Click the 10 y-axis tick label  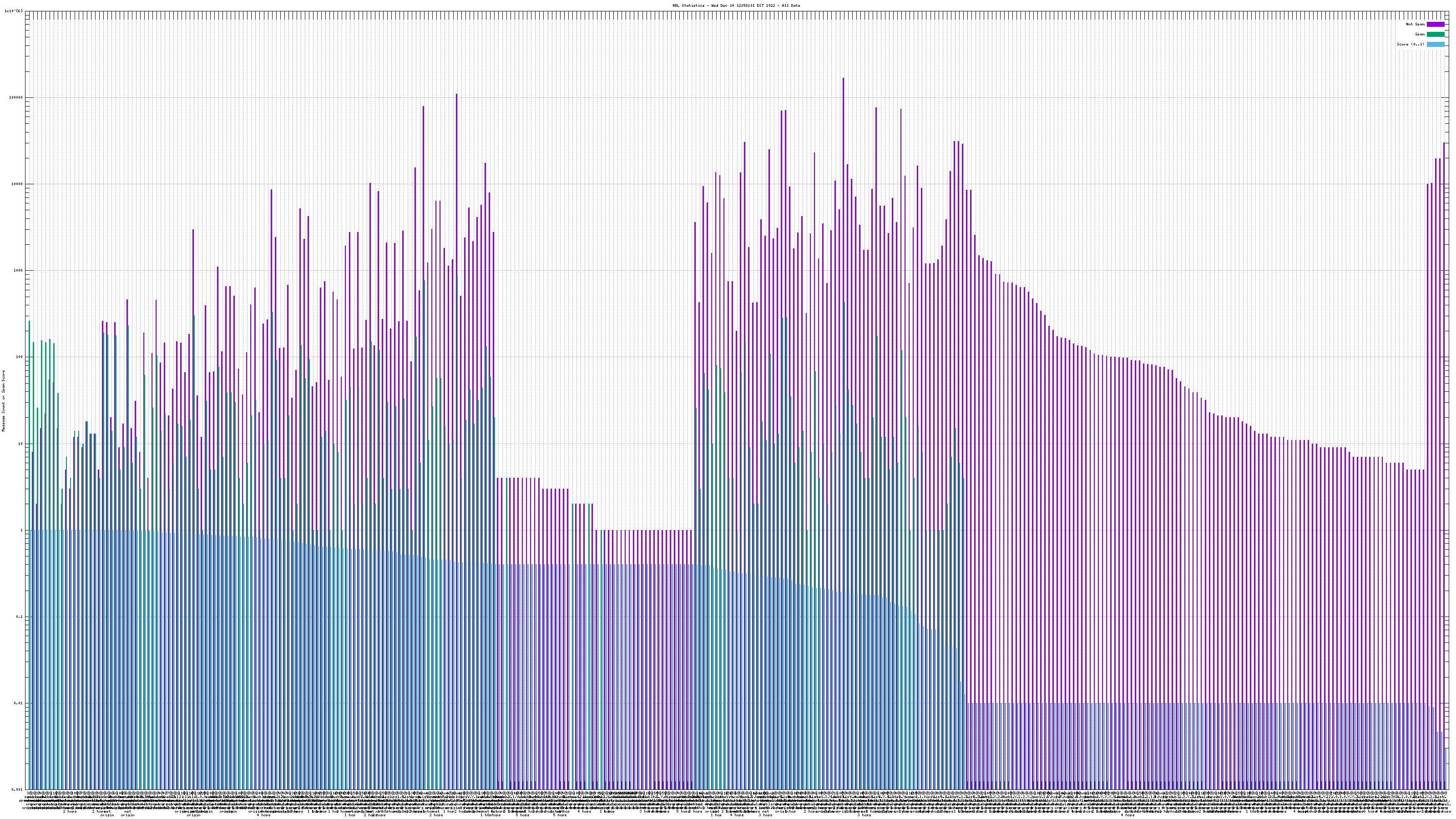20,444
